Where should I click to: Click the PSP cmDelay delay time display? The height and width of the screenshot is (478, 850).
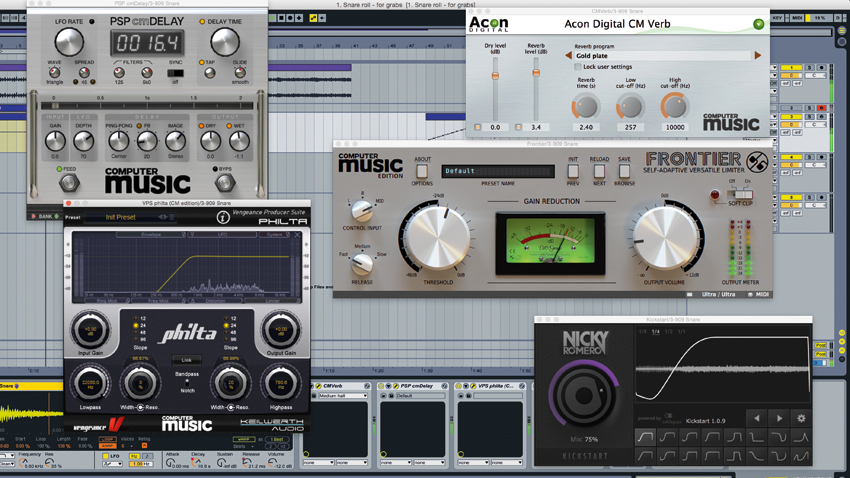coord(147,43)
